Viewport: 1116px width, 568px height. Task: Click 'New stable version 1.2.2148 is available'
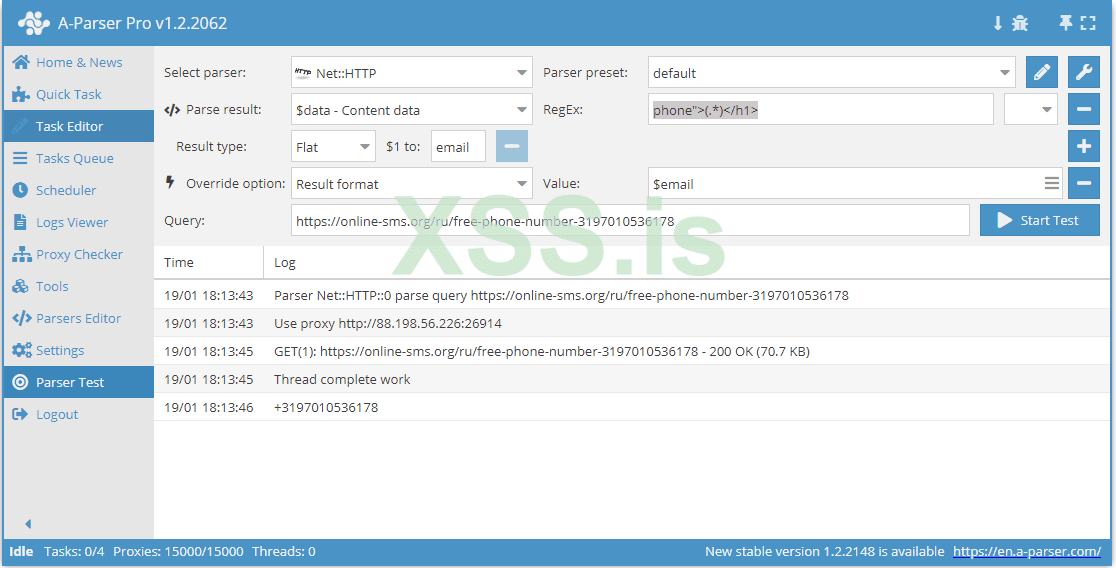(x=824, y=552)
